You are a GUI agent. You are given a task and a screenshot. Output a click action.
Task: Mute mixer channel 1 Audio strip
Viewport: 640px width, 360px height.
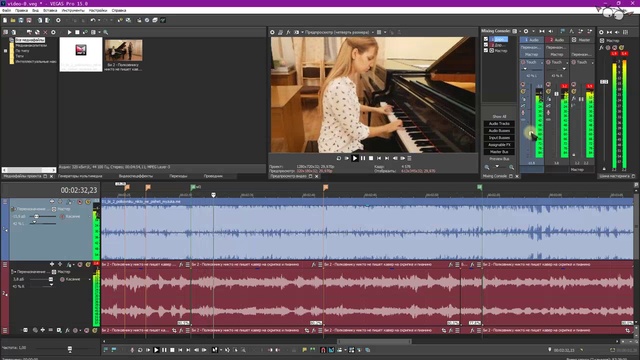point(523,84)
